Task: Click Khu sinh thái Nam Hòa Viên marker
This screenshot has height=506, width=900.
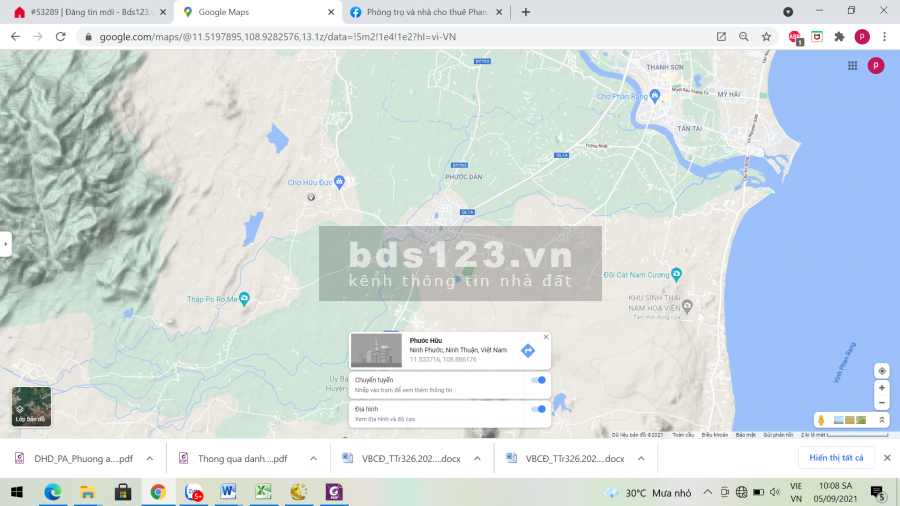Action: click(687, 305)
